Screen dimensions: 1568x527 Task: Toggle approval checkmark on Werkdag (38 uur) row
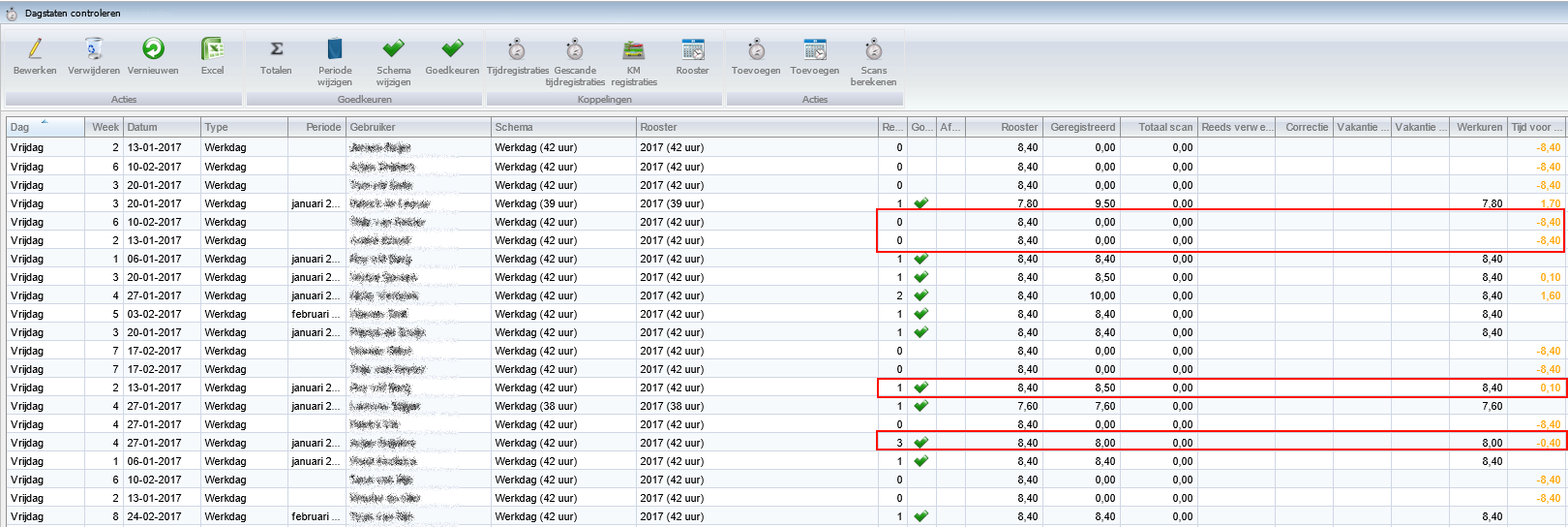(x=921, y=406)
